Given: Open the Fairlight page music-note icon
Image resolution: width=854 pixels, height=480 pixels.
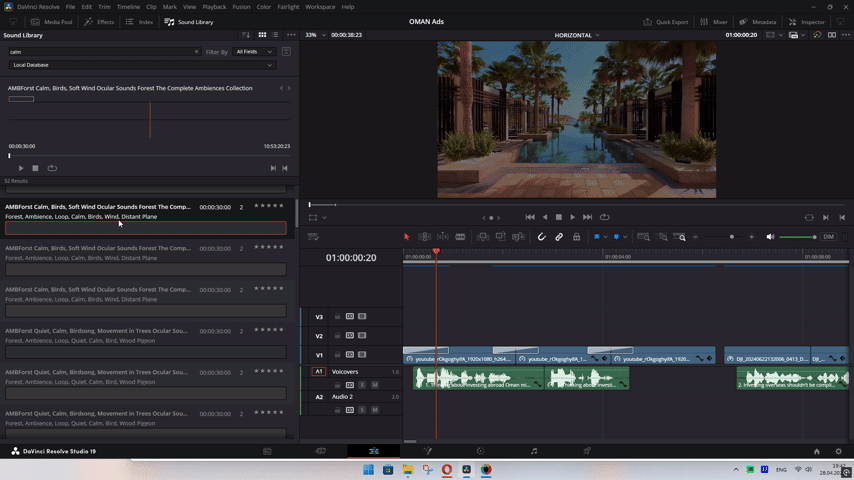Looking at the screenshot, I should tap(534, 451).
